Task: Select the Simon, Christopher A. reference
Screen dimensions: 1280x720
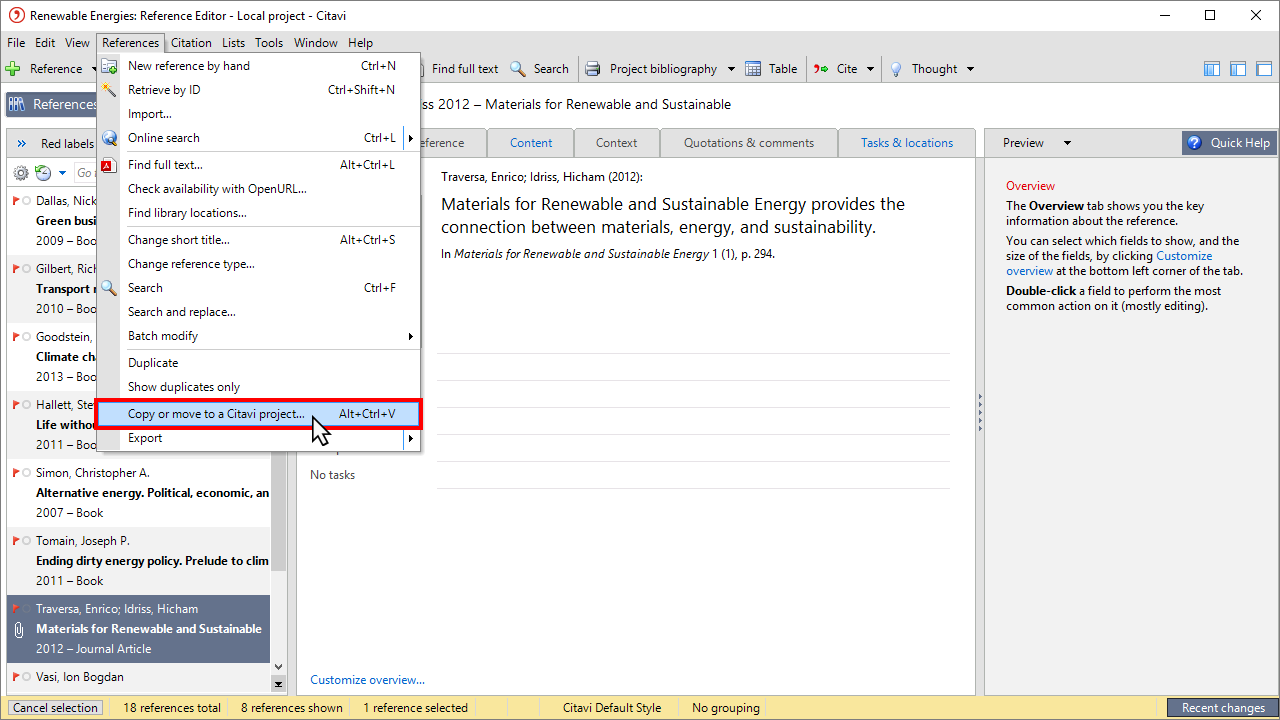Action: (138, 493)
